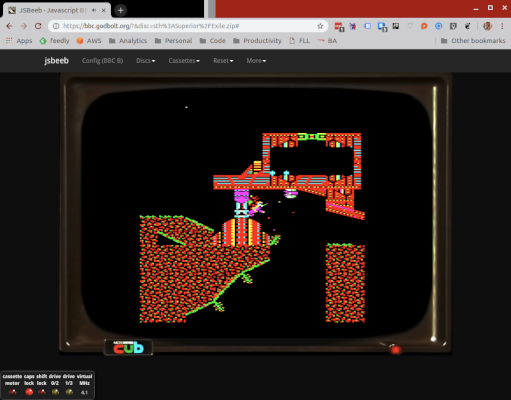
Task: Open Code bookmark folder
Action: tap(213, 41)
